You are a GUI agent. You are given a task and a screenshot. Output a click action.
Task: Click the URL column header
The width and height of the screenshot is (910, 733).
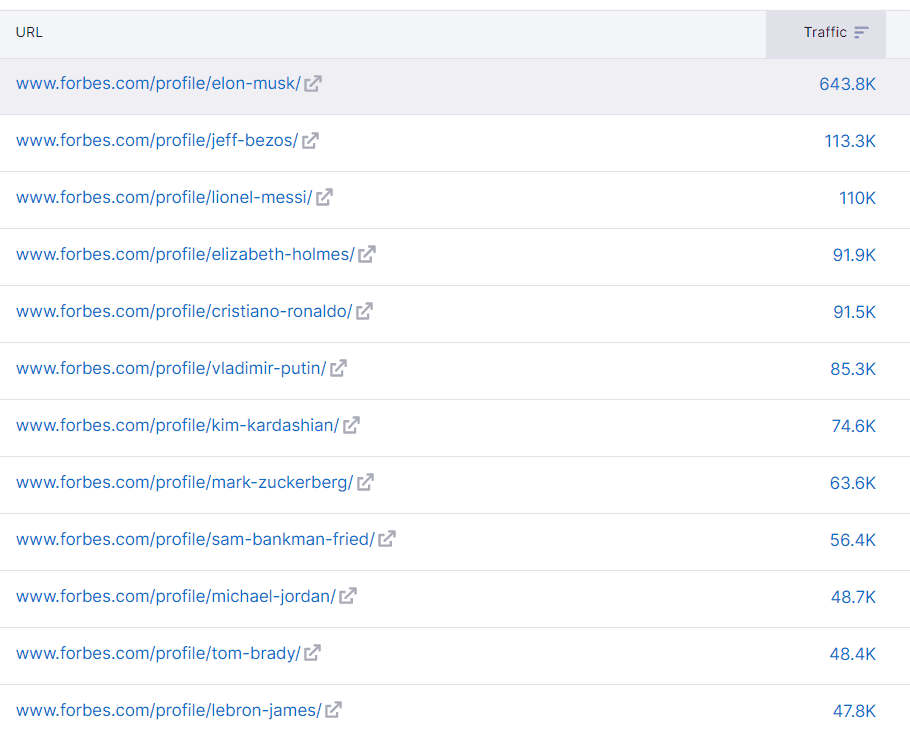click(x=29, y=33)
